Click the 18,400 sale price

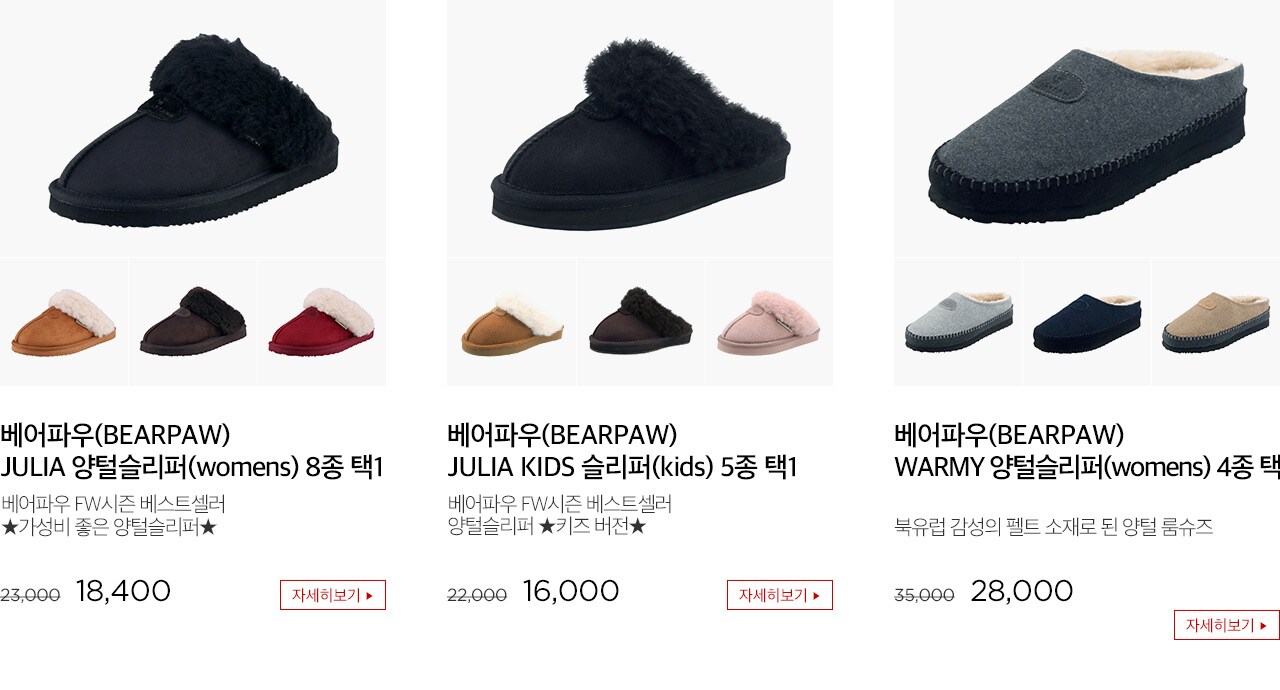(x=123, y=591)
